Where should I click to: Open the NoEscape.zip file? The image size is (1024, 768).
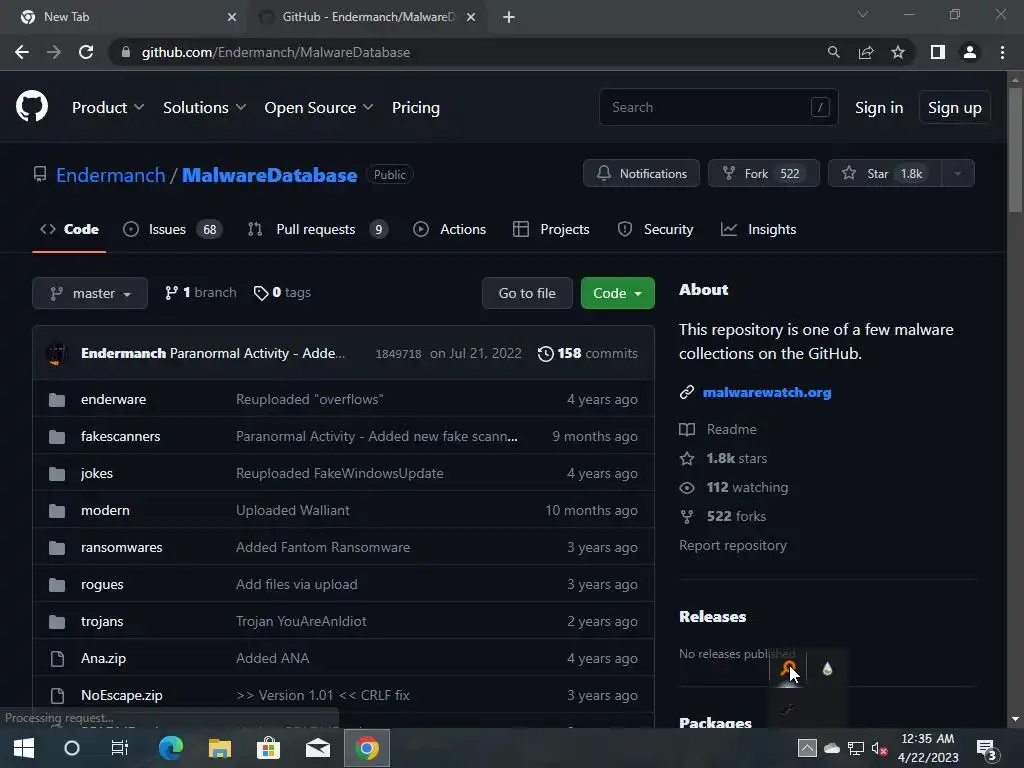pyautogui.click(x=121, y=696)
